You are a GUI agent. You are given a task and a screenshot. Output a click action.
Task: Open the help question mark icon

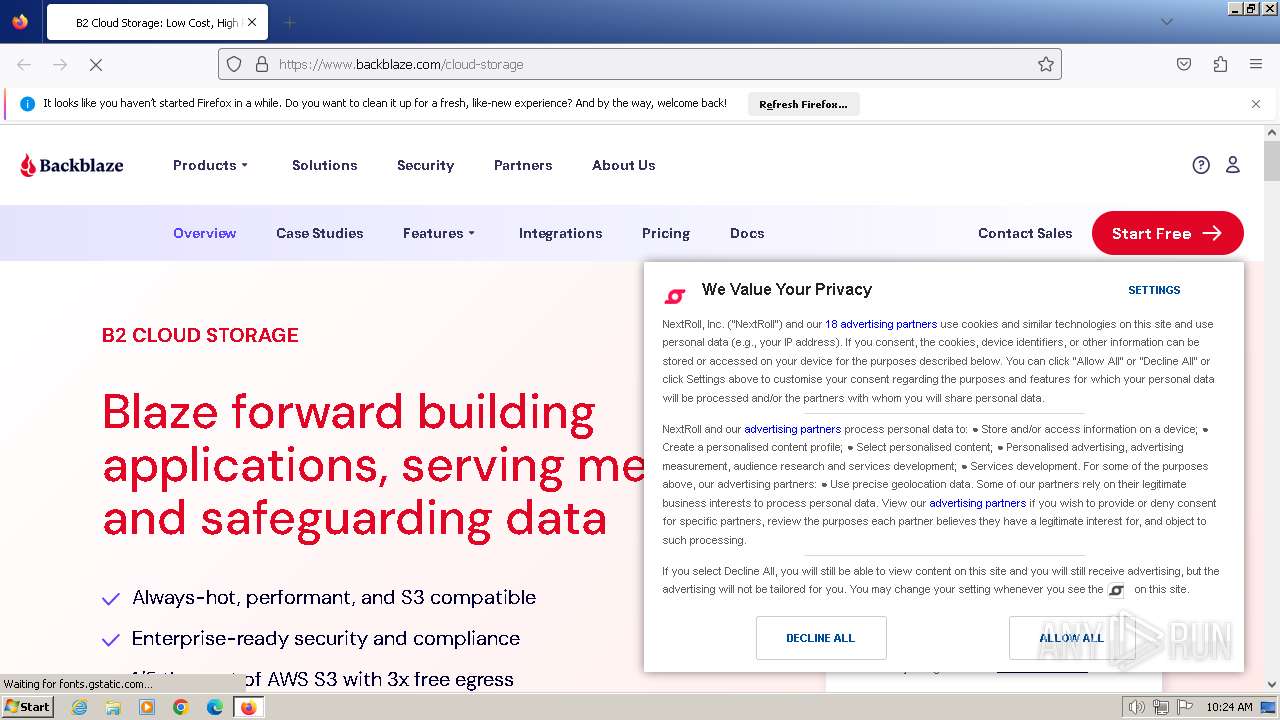point(1201,165)
